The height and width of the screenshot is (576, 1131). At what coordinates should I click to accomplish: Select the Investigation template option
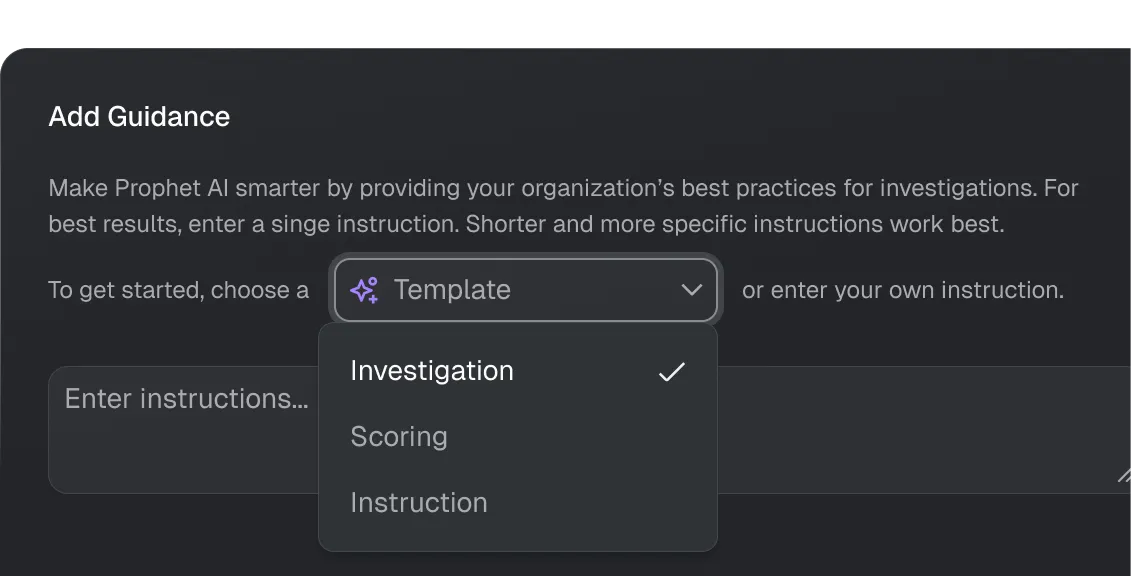432,371
